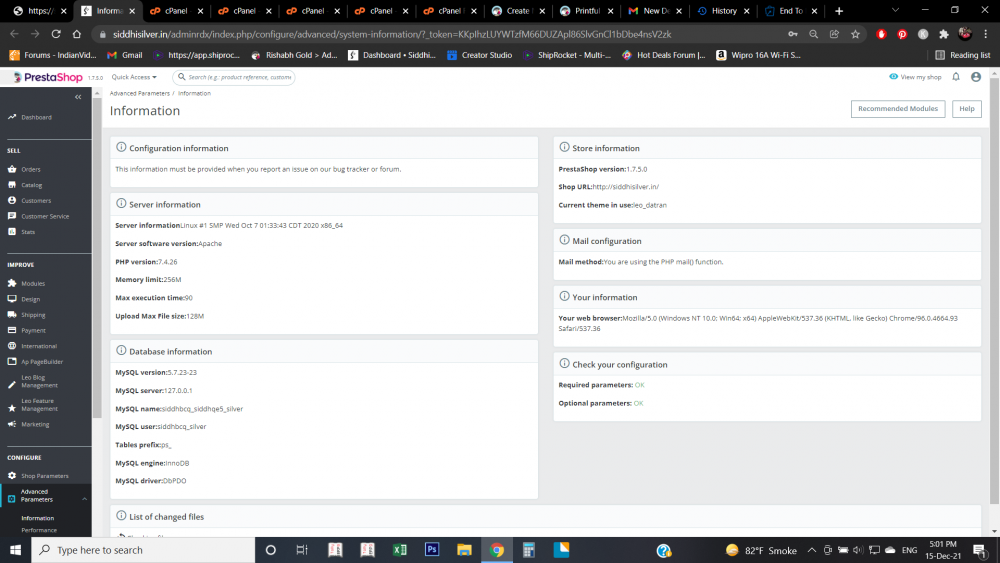The image size is (1000, 563).
Task: Click the Shipping truck icon
Action: 12,314
